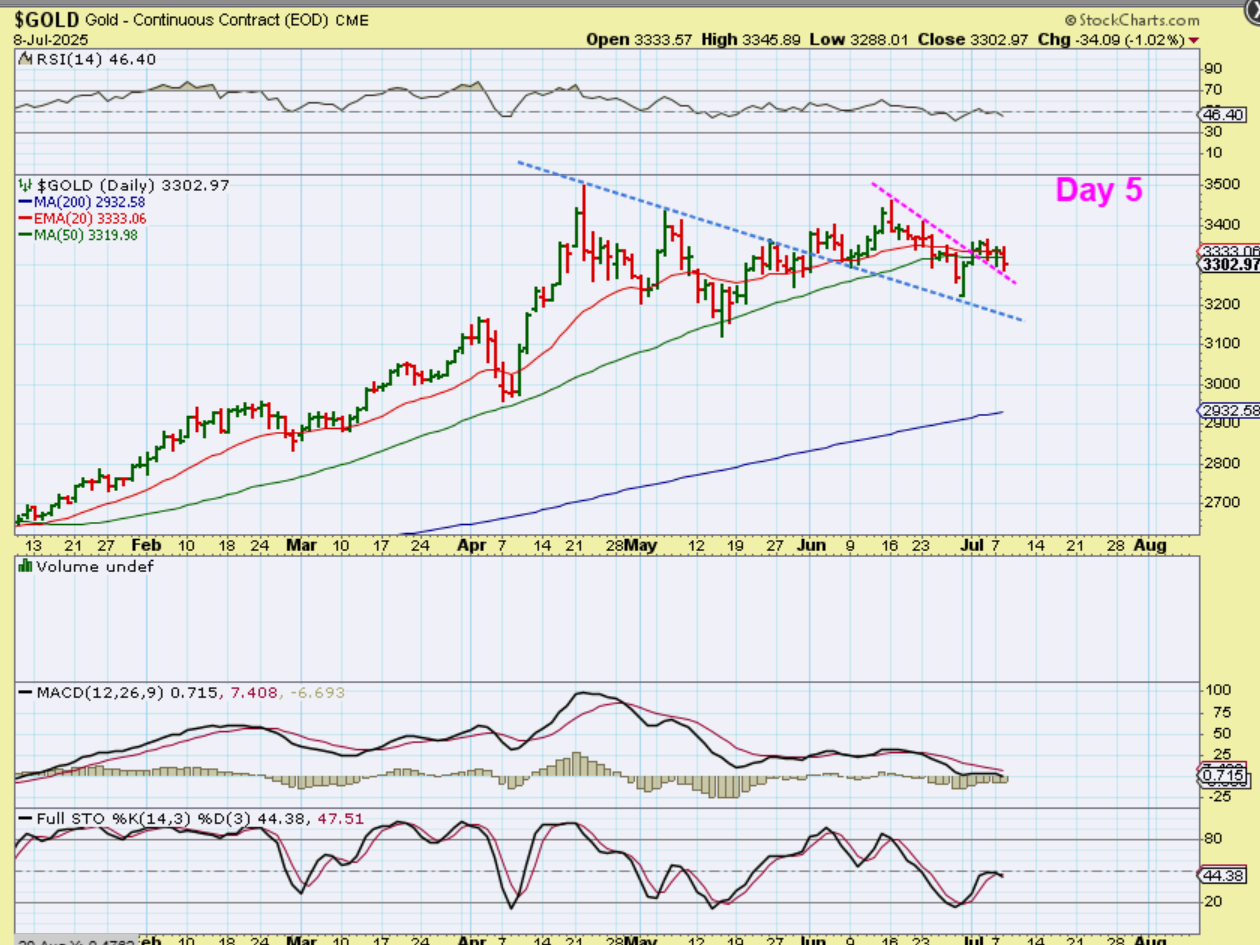This screenshot has width=1260, height=945.
Task: Select the $GOLD ticker title
Action: pos(46,19)
